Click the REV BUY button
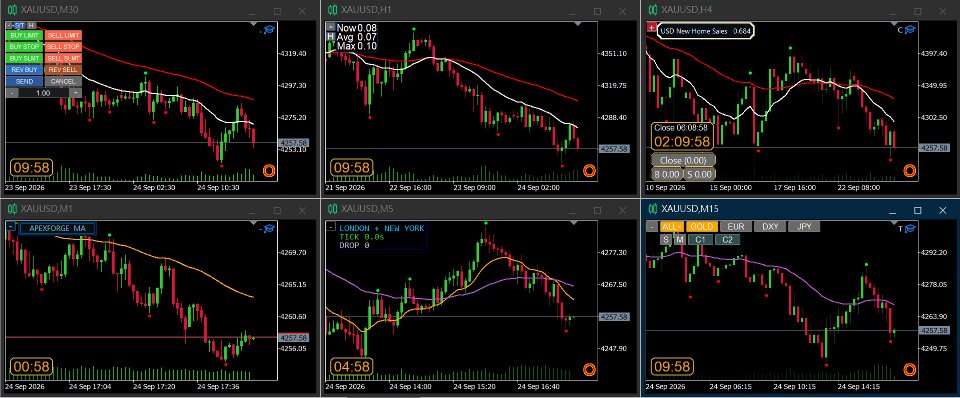This screenshot has height=398, width=960. tap(24, 70)
